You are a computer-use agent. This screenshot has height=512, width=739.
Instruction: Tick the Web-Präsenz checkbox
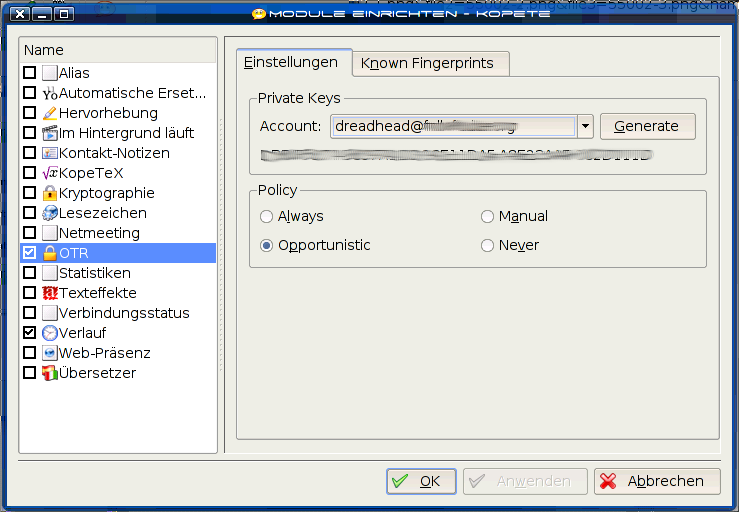click(29, 353)
